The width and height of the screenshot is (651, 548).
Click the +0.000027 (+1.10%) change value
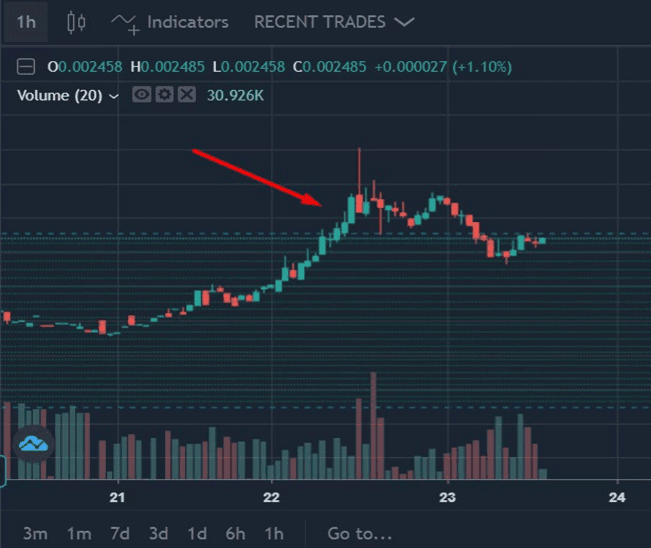click(x=443, y=67)
